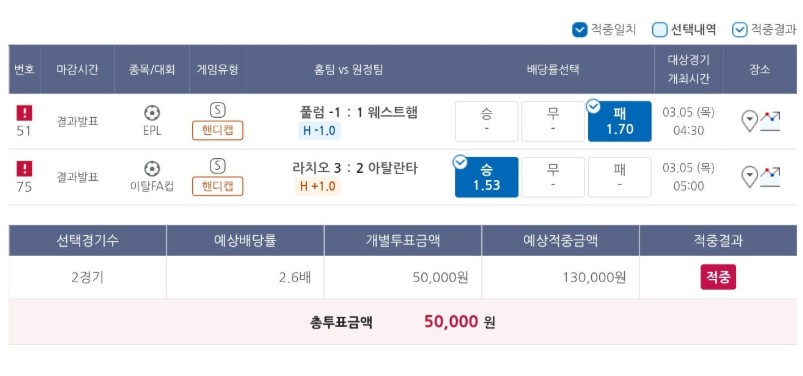Open the location pin for the 라치오 match
This screenshot has width=803, height=376.
tap(749, 177)
